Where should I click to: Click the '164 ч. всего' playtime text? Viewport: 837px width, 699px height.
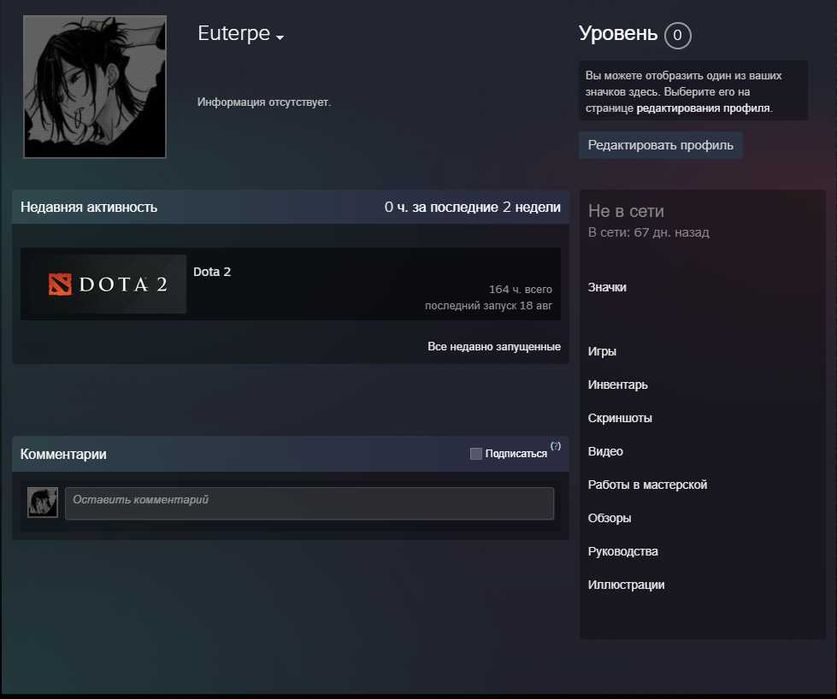[x=520, y=289]
